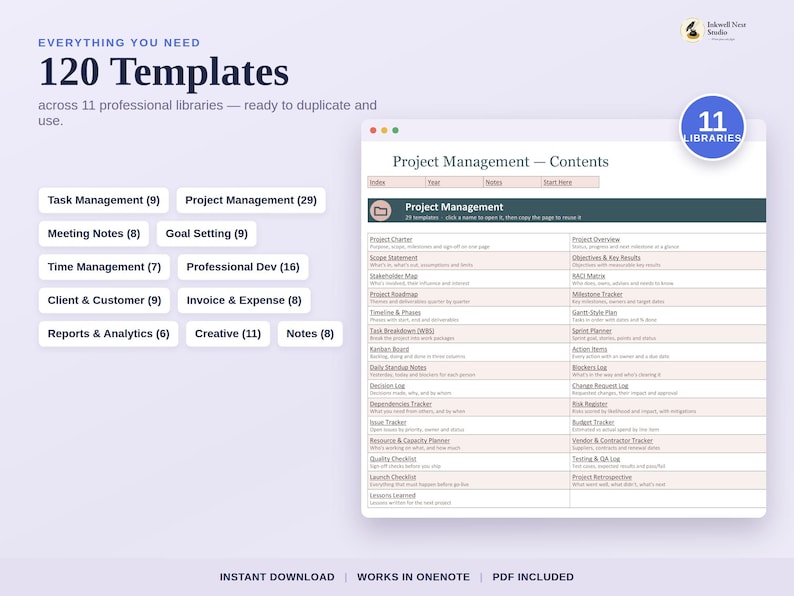Open the Issue Tracker link
This screenshot has width=794, height=596.
pyautogui.click(x=388, y=422)
